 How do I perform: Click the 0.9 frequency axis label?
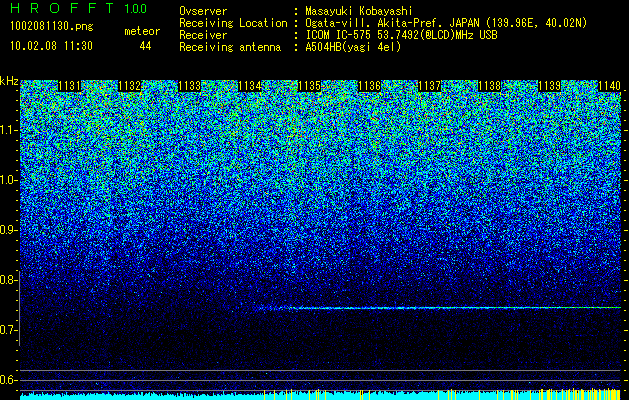pos(8,230)
